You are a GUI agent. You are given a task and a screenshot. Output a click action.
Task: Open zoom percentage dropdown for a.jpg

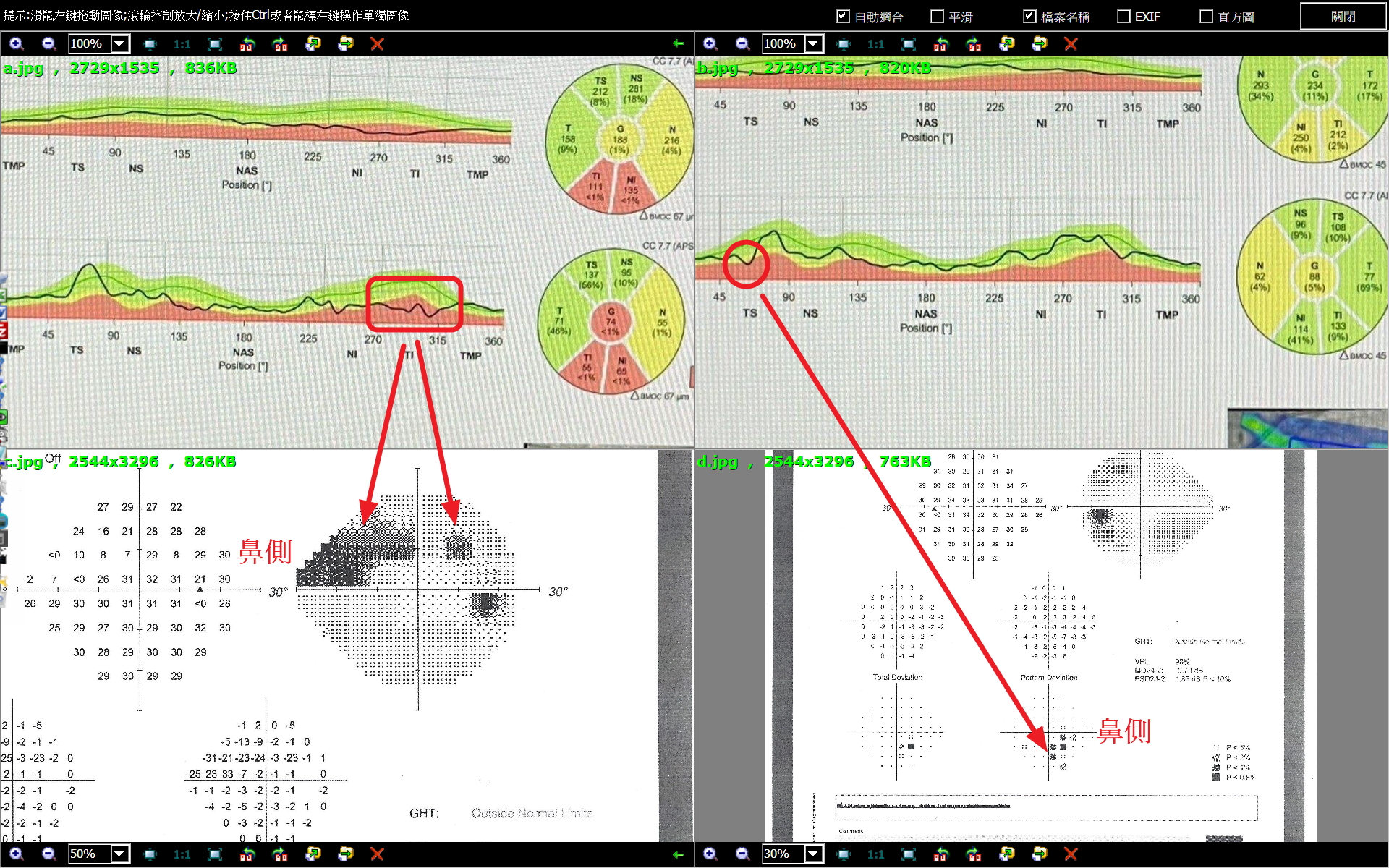click(x=120, y=44)
